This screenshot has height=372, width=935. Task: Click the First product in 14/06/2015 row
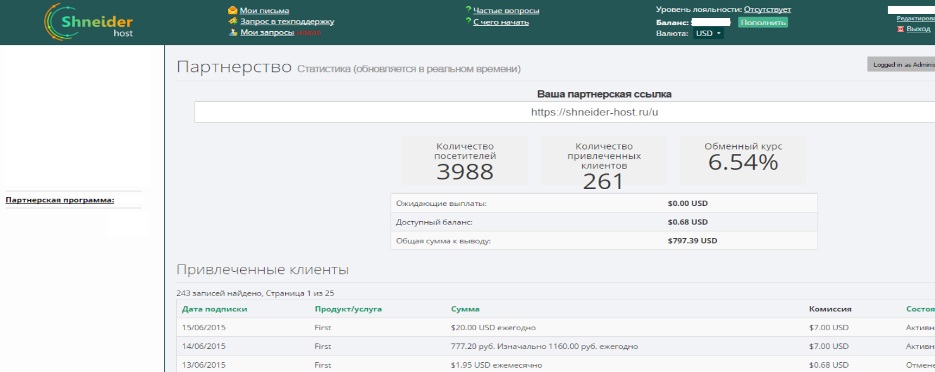(323, 346)
